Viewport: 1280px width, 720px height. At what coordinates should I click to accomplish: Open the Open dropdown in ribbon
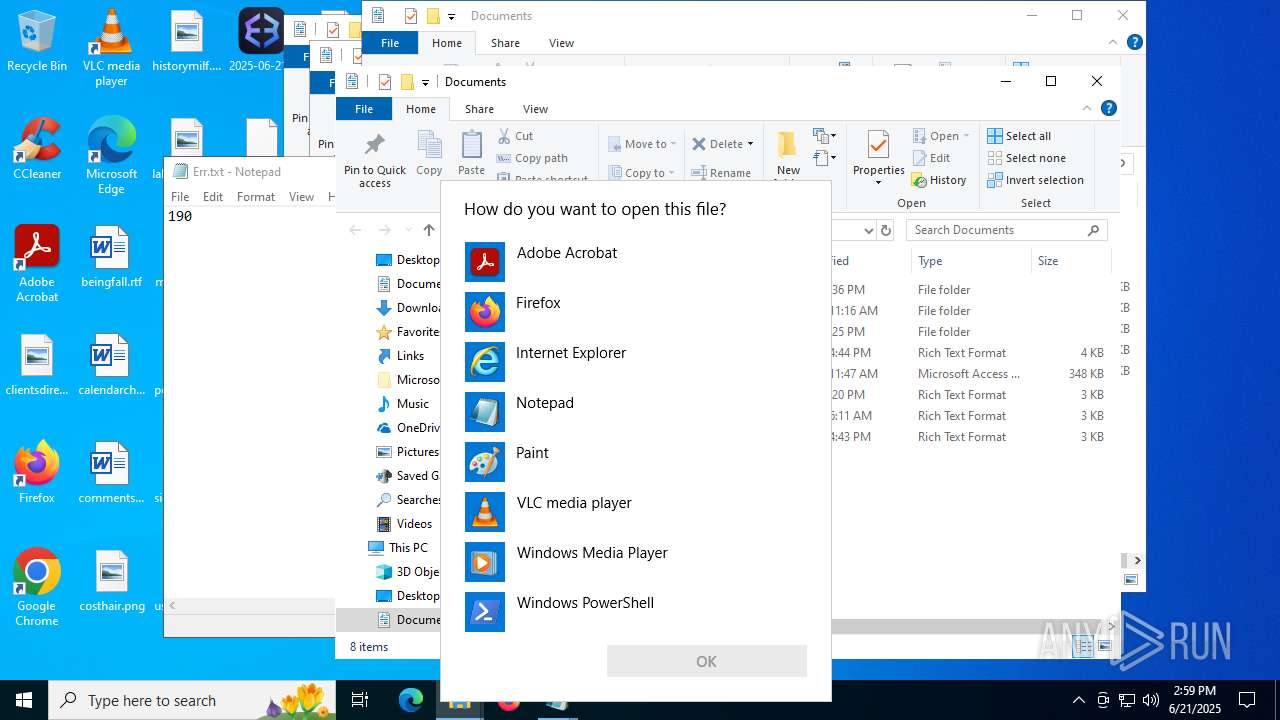tap(941, 136)
